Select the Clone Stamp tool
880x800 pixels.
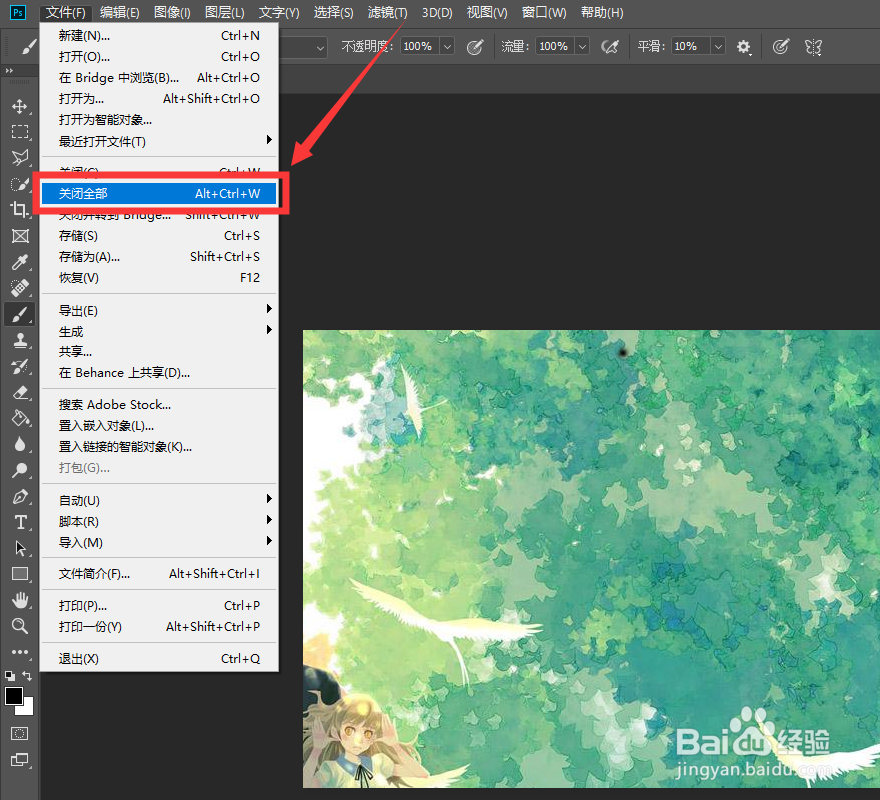click(x=20, y=340)
